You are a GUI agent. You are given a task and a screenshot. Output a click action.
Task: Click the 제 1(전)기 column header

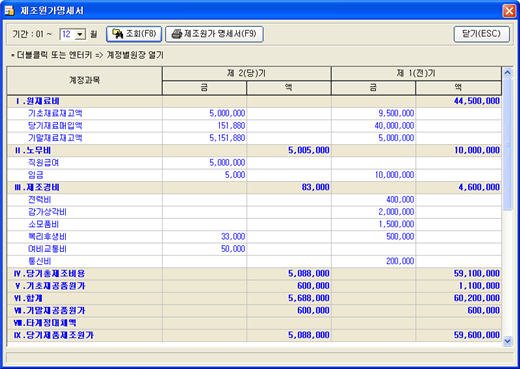416,73
